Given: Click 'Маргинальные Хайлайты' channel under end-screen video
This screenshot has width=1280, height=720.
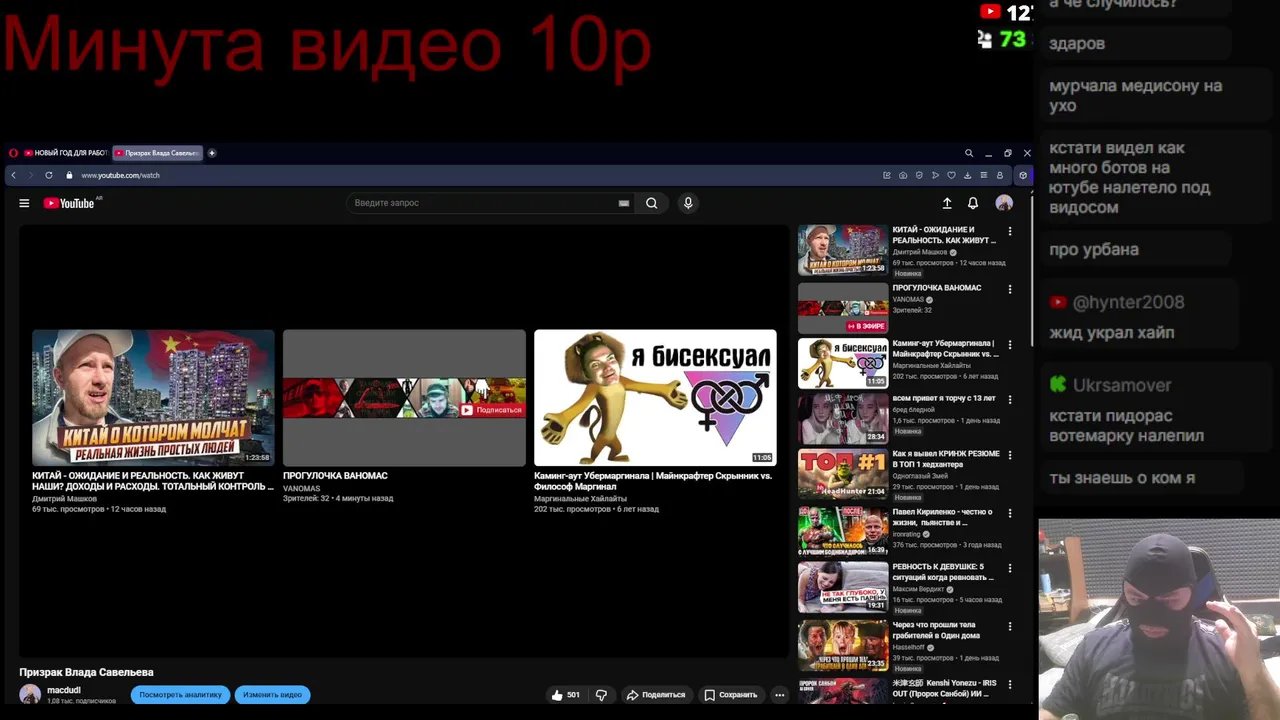Looking at the screenshot, I should (x=580, y=498).
